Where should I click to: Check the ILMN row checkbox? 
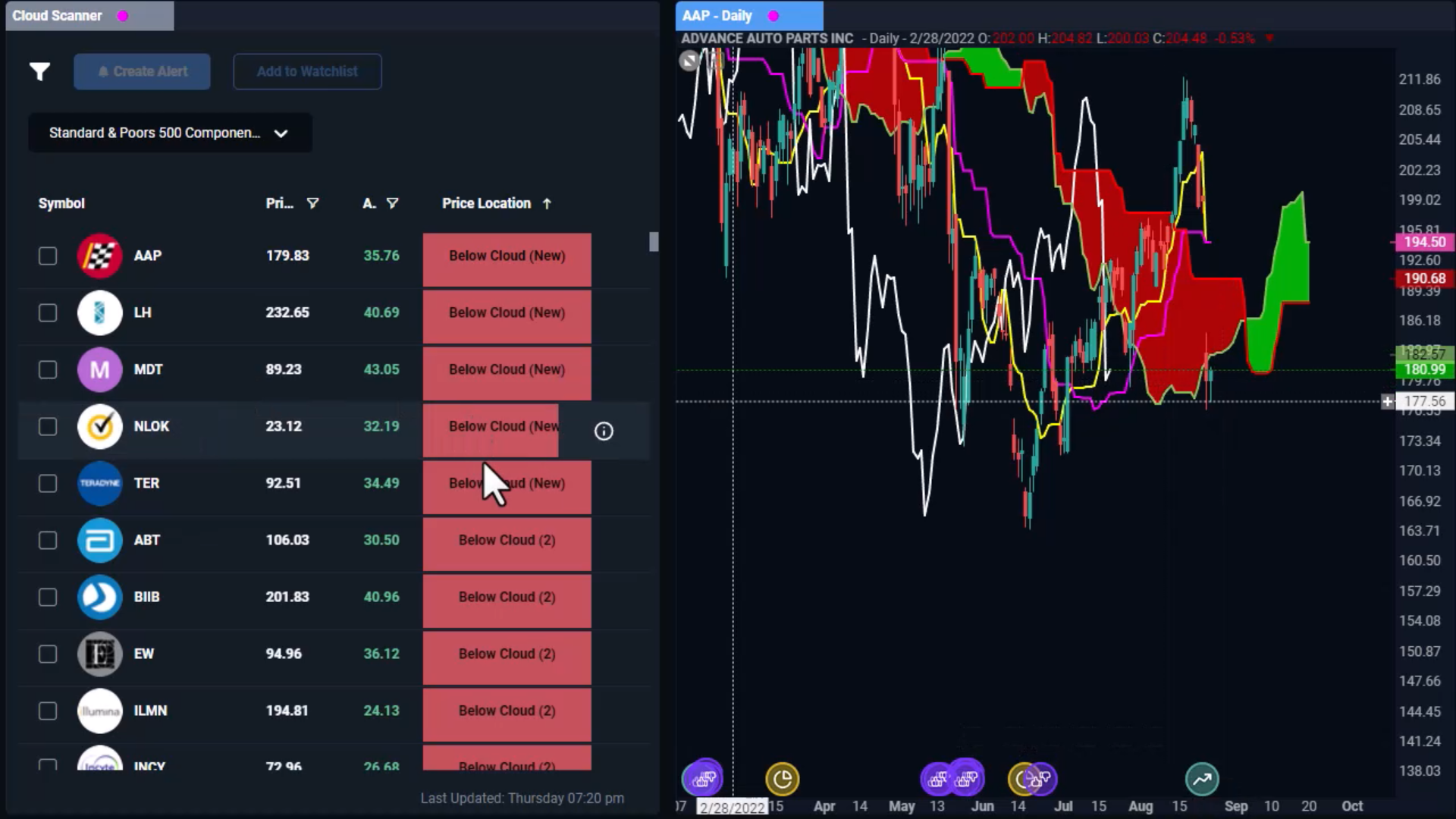48,711
